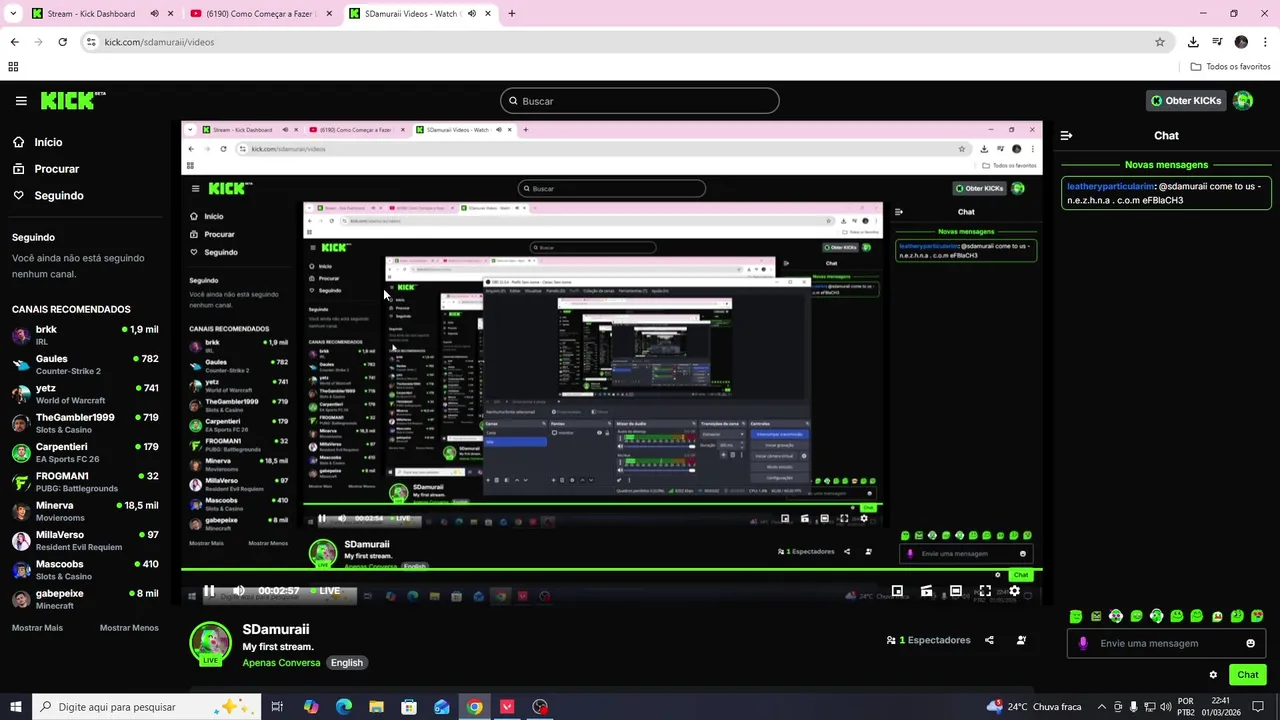Open chat settings gear
The image size is (1280, 720).
coord(1213,675)
